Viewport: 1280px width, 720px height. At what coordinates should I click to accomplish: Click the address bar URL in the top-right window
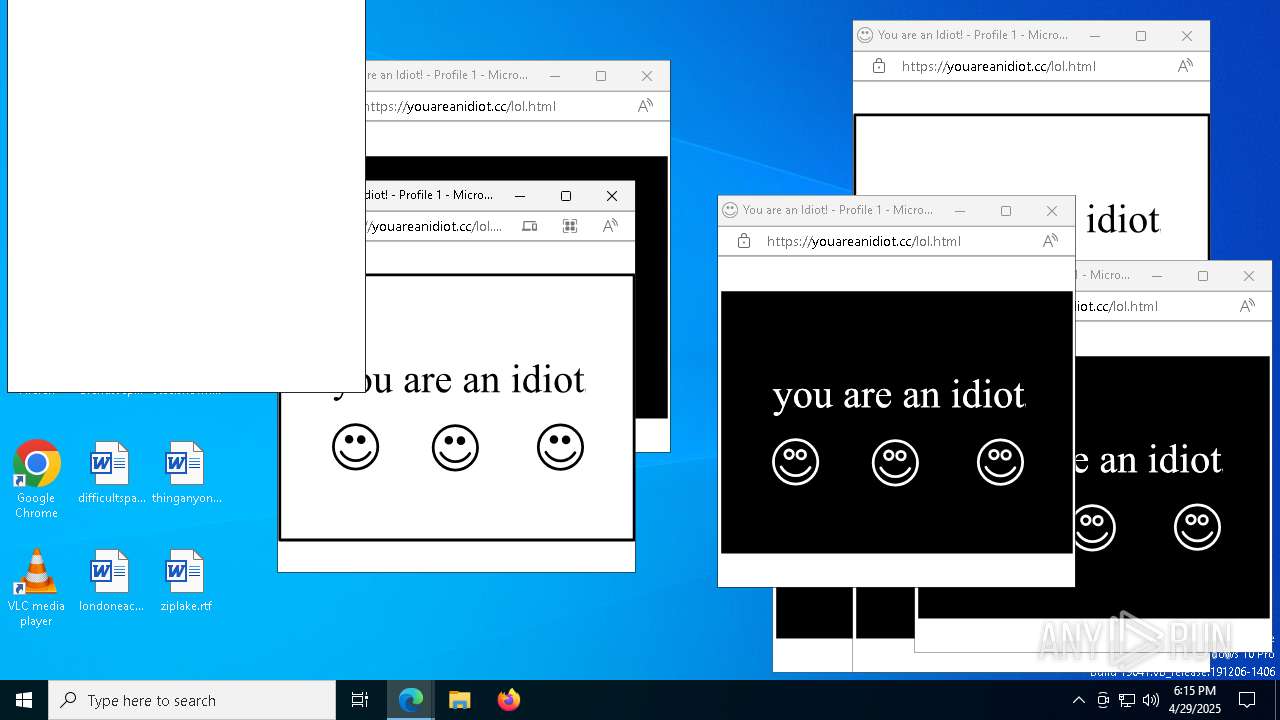click(999, 66)
